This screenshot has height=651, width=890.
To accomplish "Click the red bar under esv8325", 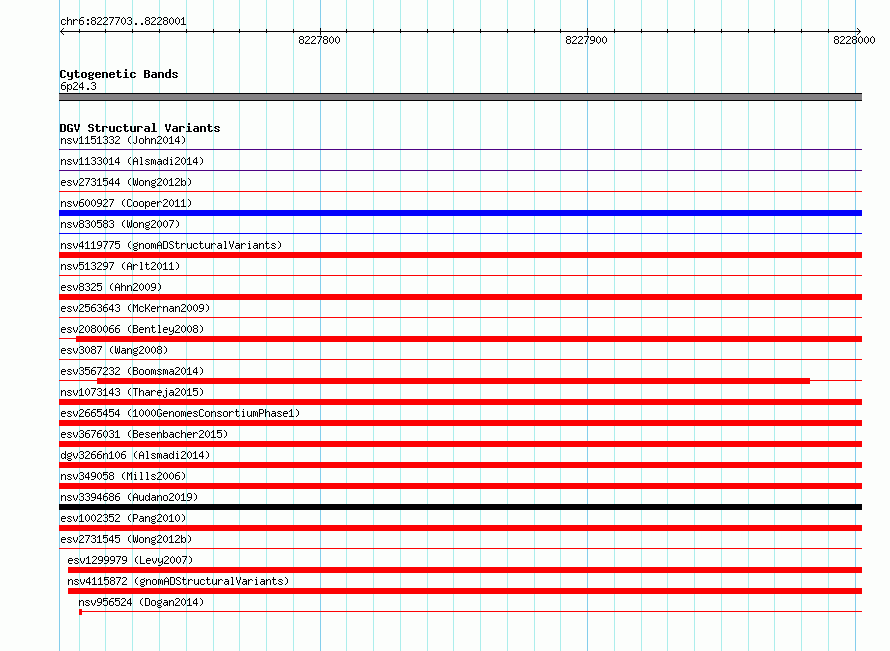I will (460, 297).
